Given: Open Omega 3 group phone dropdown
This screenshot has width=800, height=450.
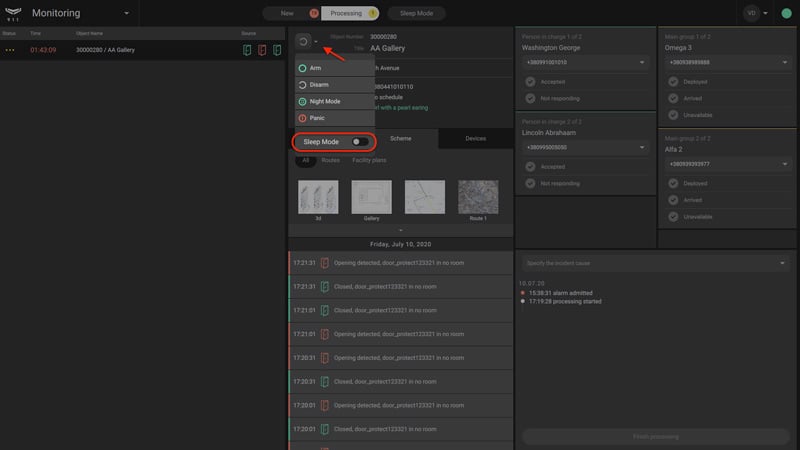Looking at the screenshot, I should [728, 62].
